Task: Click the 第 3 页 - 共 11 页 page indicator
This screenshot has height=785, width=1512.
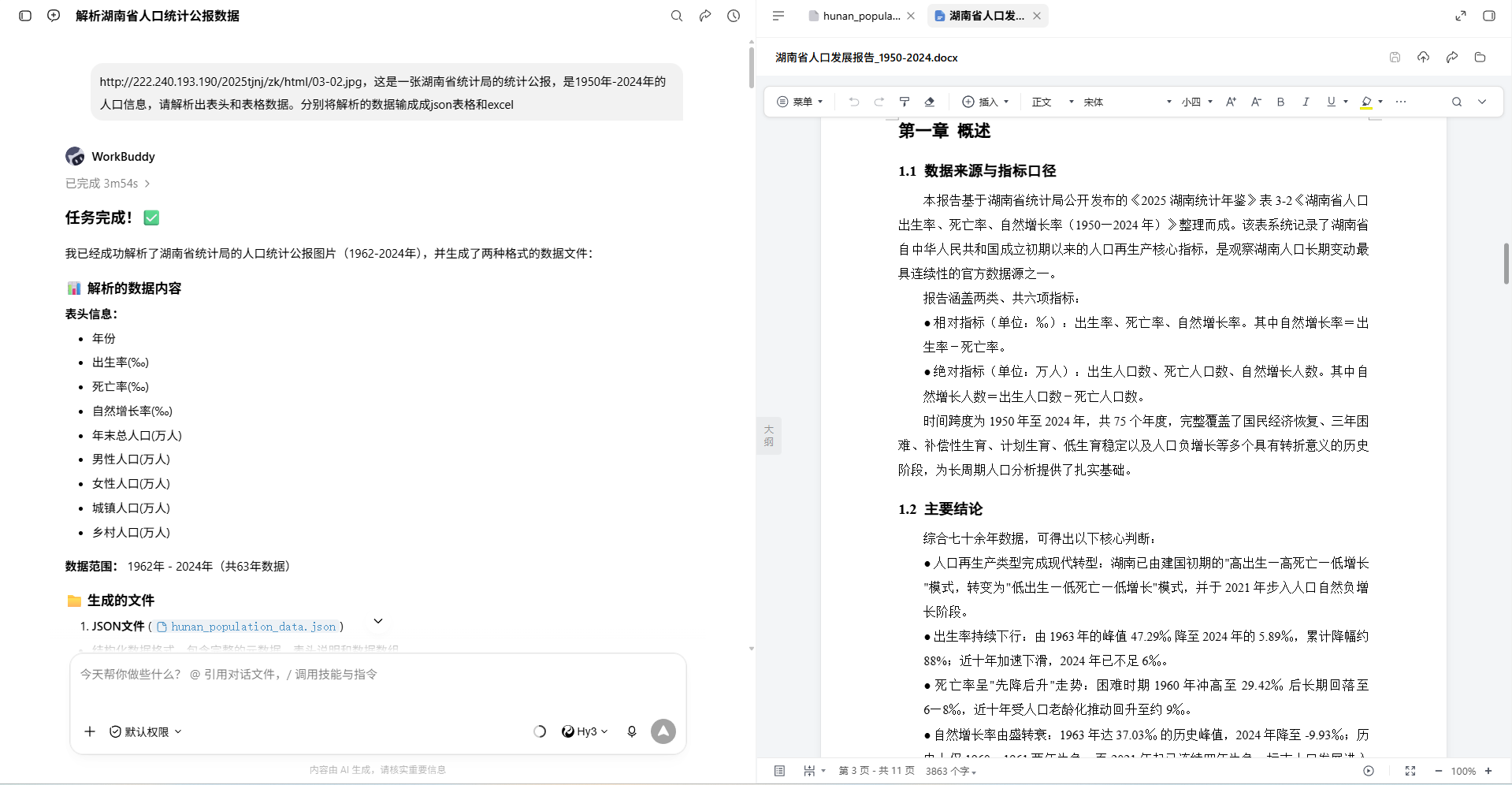Action: tap(877, 771)
